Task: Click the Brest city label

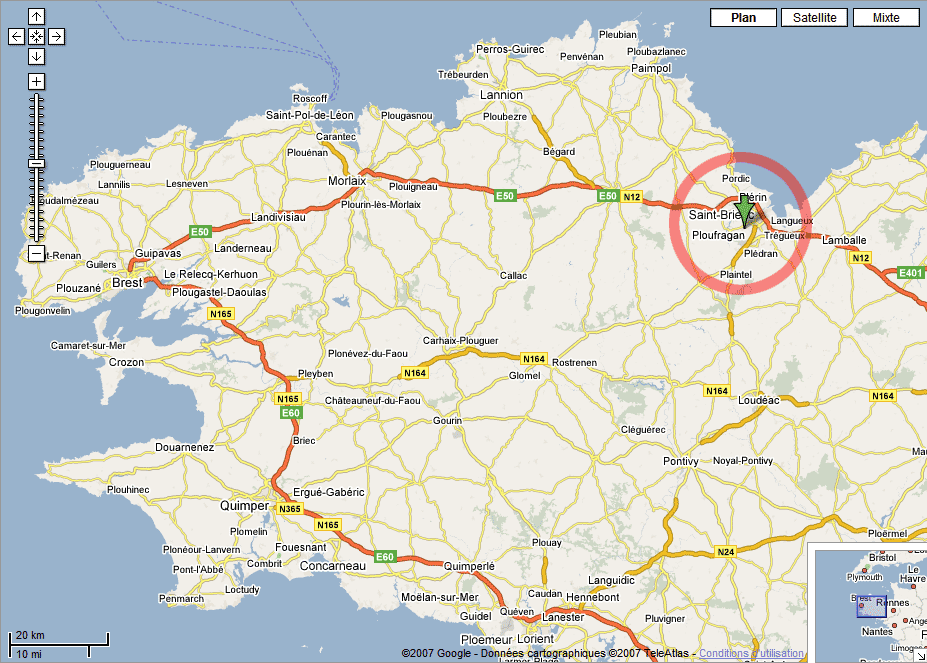Action: point(127,283)
